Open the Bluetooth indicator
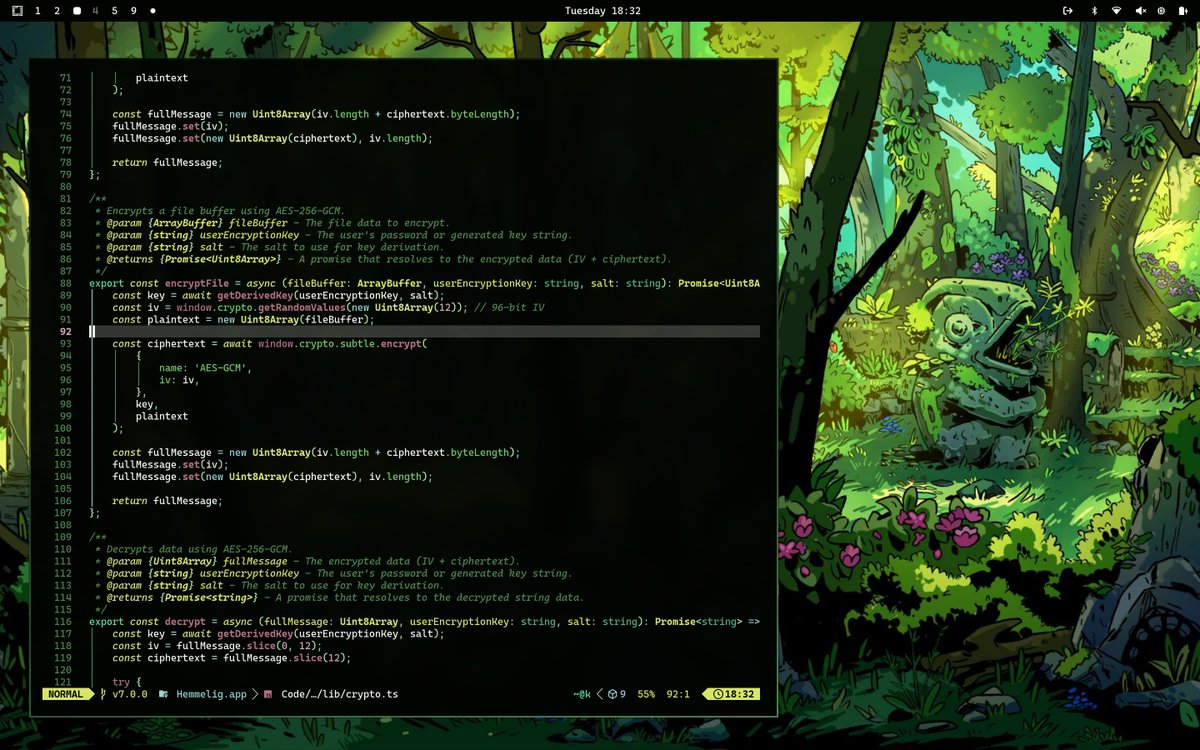Screen dimensions: 1200x750 click(1093, 11)
